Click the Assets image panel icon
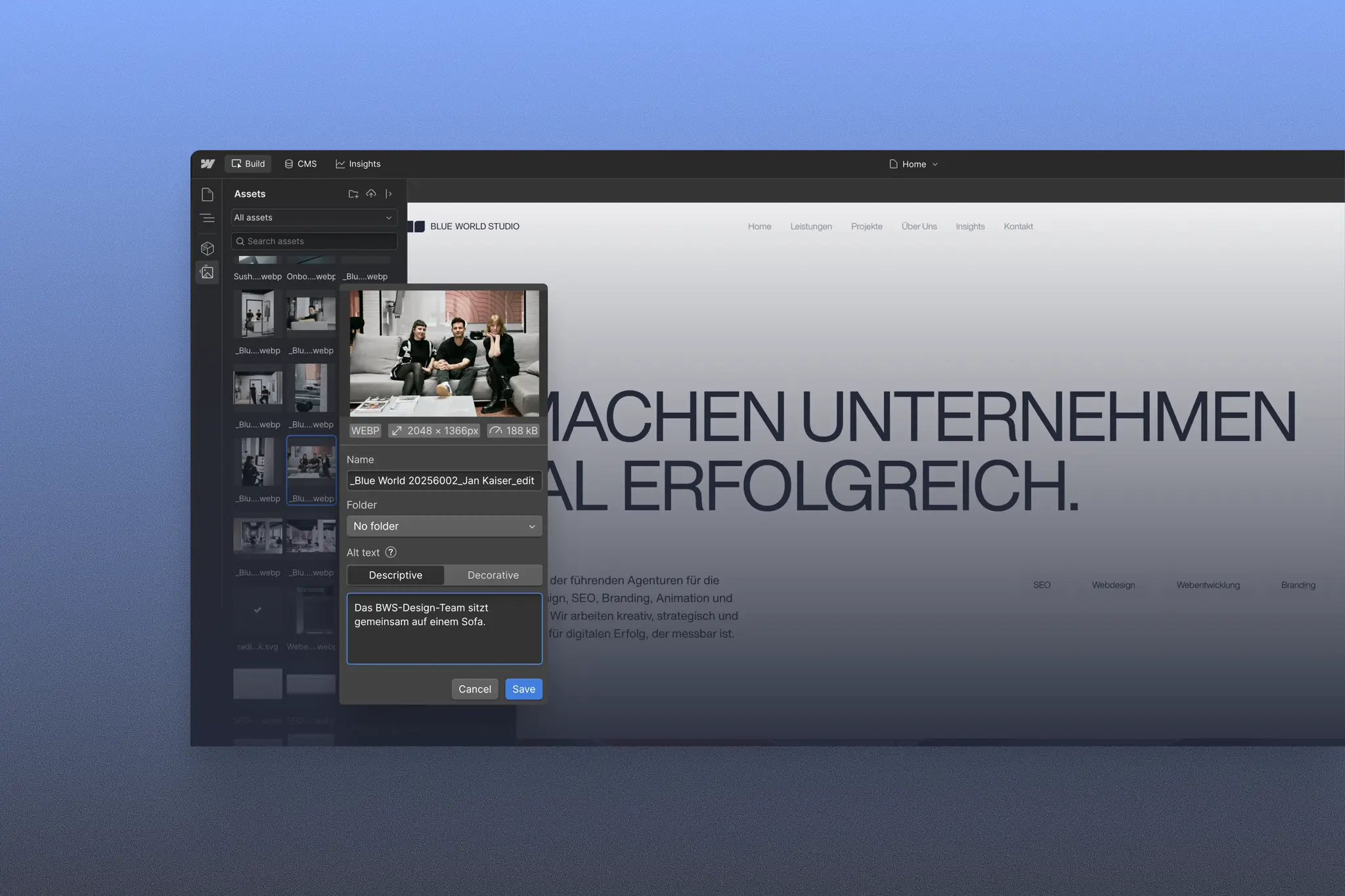The height and width of the screenshot is (896, 1345). pos(208,272)
